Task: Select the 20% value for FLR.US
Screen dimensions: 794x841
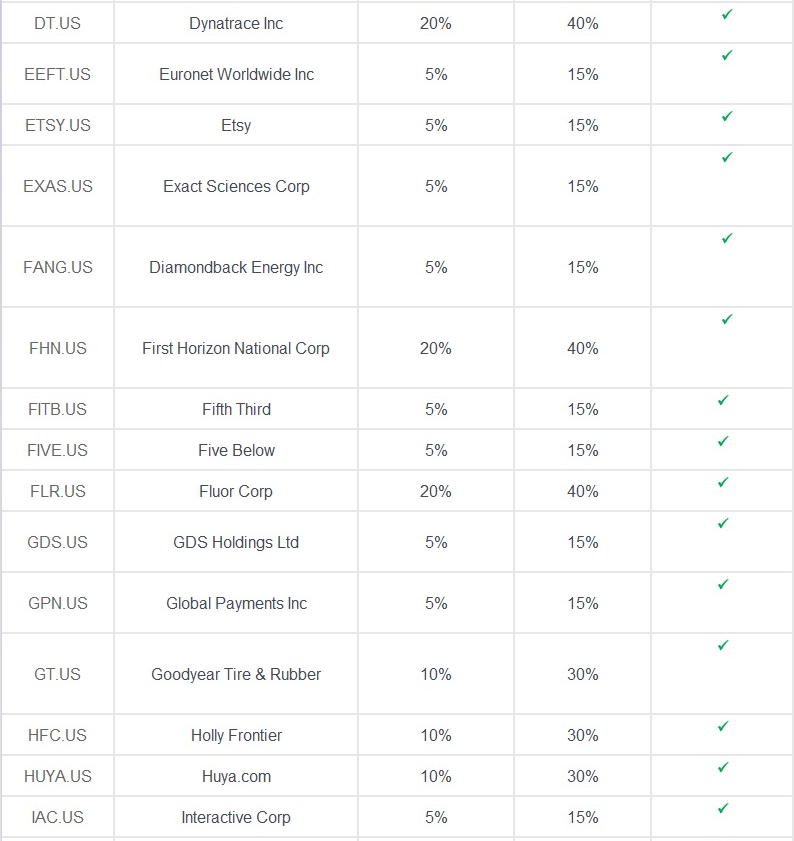Action: point(436,491)
